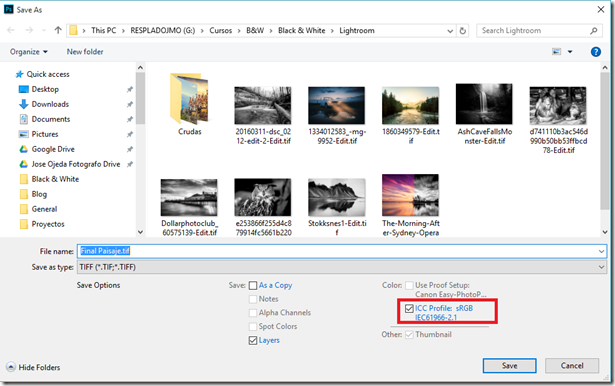615x386 pixels.
Task: Click the Google Drive icon
Action: coord(24,149)
